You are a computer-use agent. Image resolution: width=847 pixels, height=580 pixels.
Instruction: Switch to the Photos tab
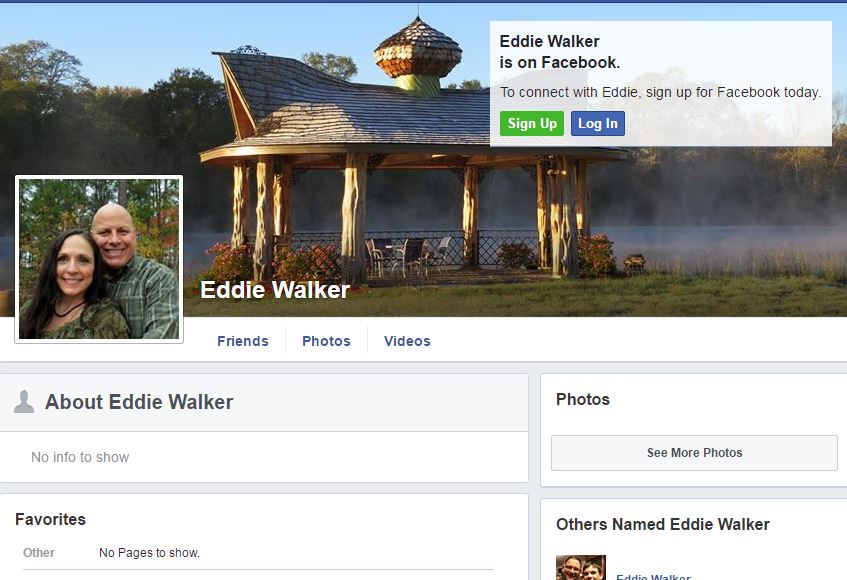pos(326,341)
